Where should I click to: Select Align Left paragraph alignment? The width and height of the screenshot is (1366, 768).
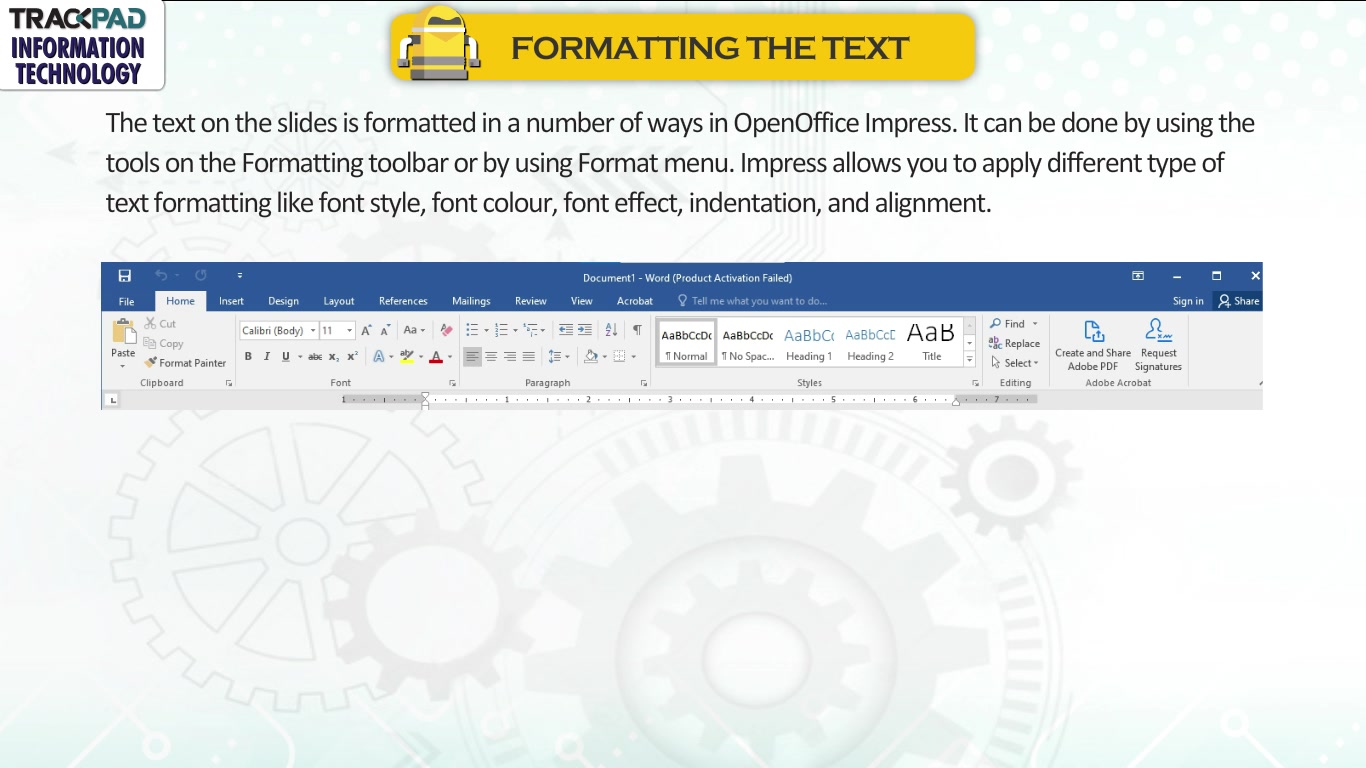click(x=473, y=357)
